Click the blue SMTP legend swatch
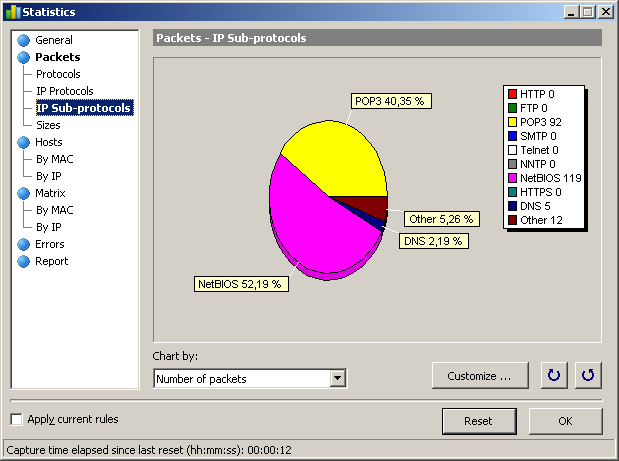Viewport: 619px width, 461px height. click(512, 136)
